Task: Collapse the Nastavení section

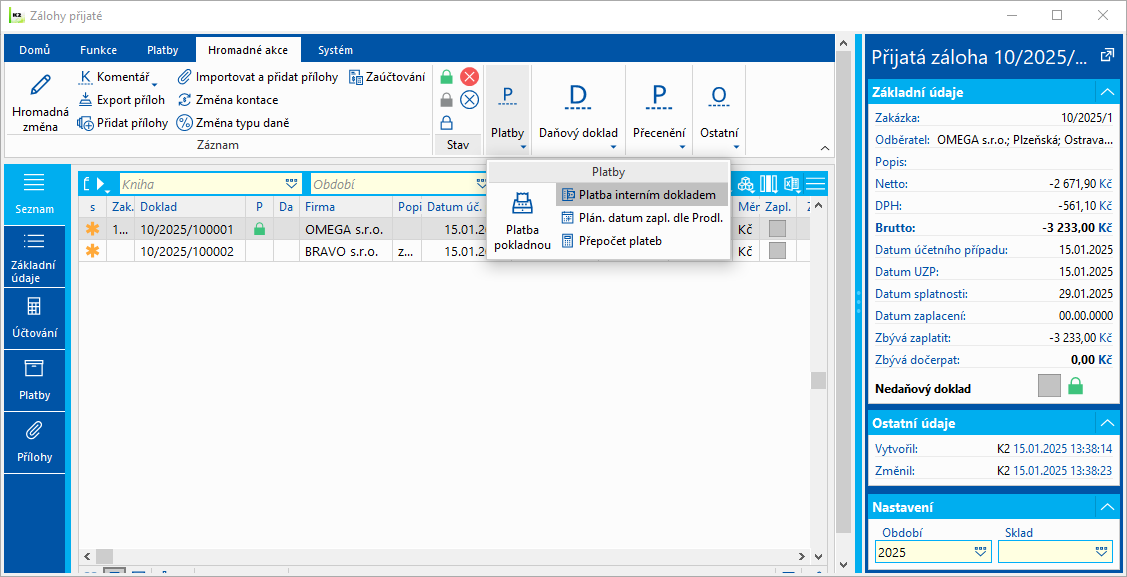Action: 1106,507
